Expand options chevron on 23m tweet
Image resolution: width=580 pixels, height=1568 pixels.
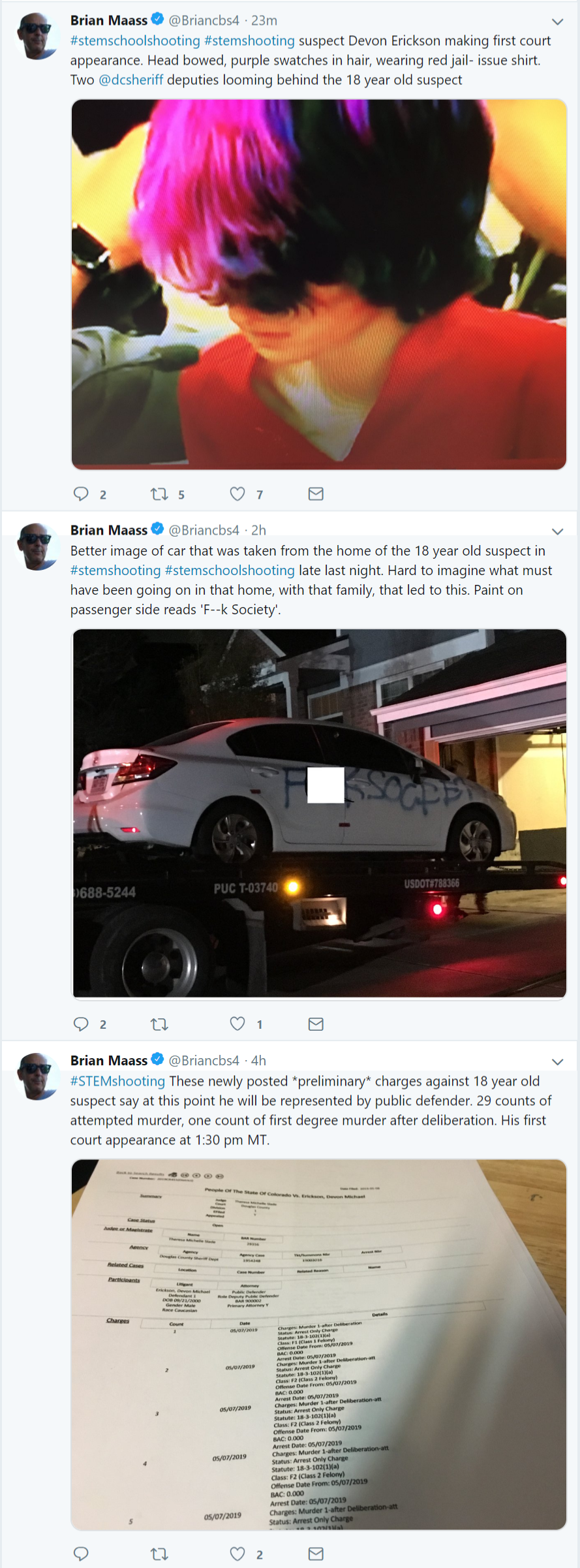point(557,22)
